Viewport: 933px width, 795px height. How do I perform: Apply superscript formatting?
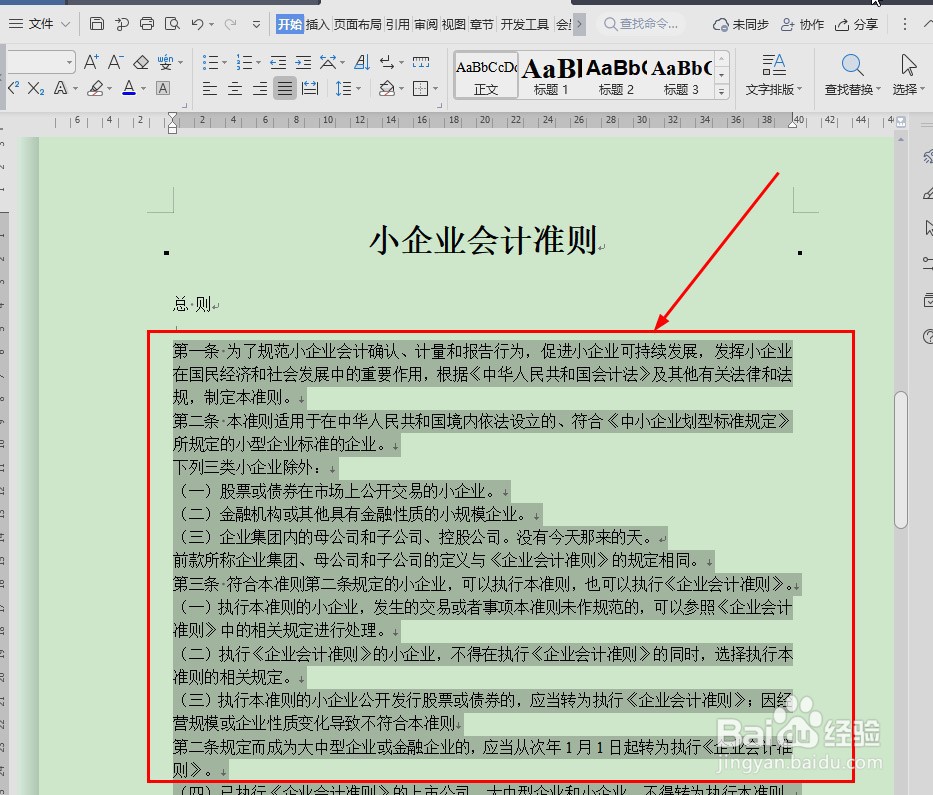coord(14,90)
